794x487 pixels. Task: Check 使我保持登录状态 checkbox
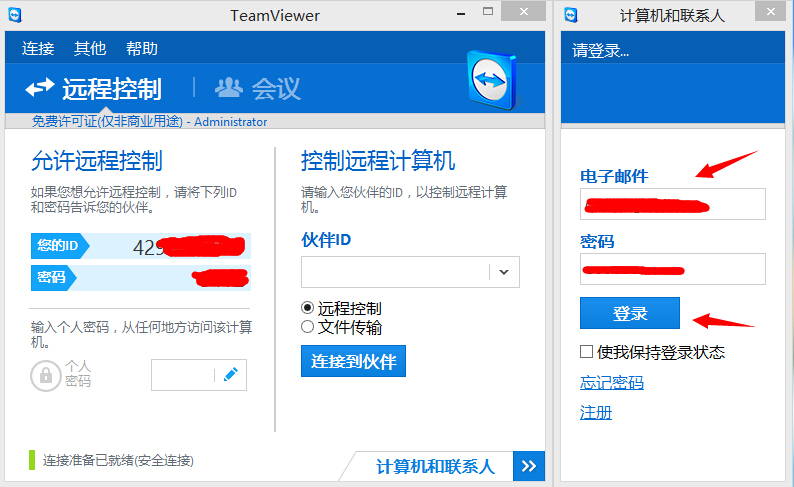(586, 352)
